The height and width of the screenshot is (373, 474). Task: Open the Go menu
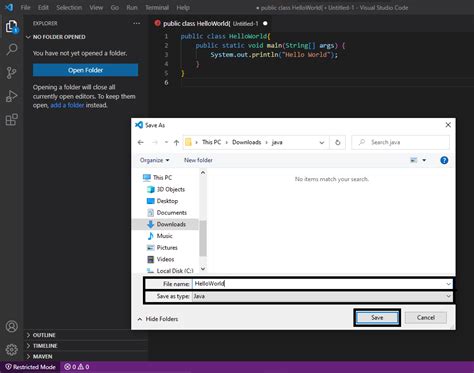(115, 7)
